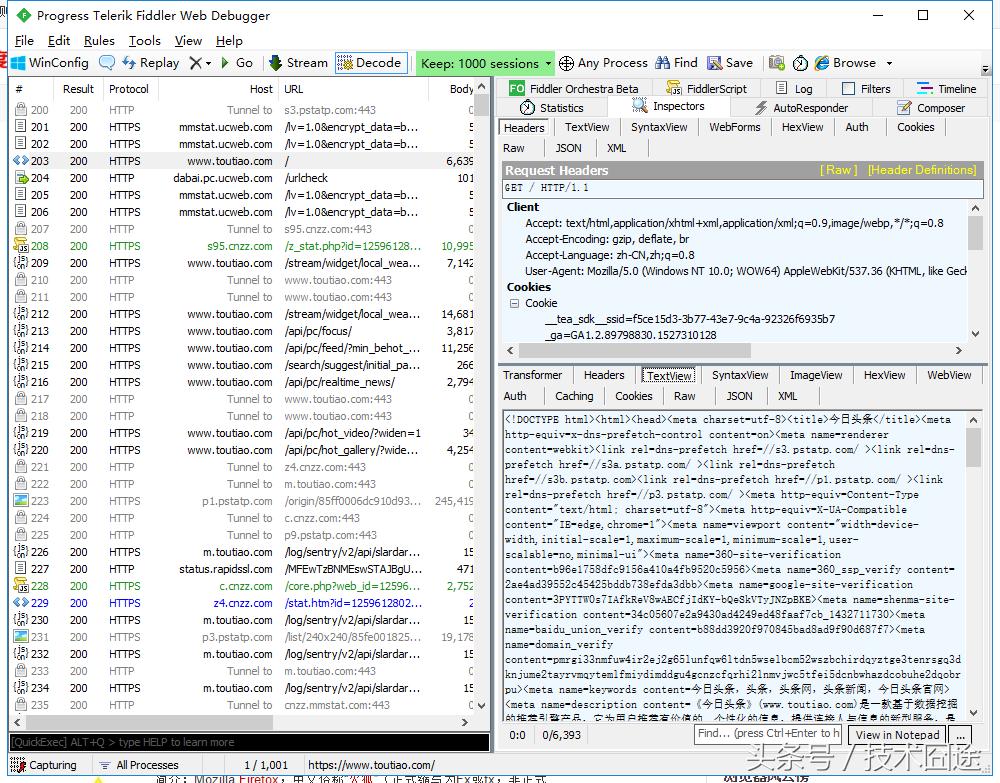Open the Rules menu

pos(99,41)
